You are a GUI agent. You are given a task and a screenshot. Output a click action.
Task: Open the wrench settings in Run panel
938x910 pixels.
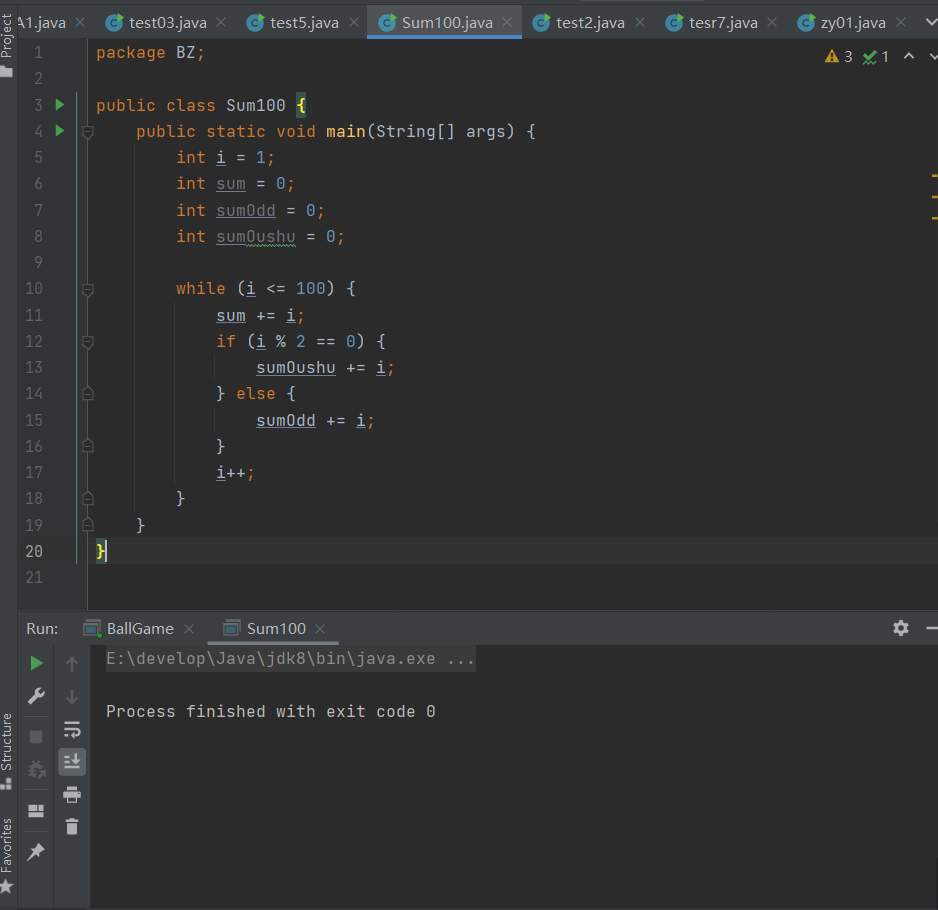coord(36,696)
